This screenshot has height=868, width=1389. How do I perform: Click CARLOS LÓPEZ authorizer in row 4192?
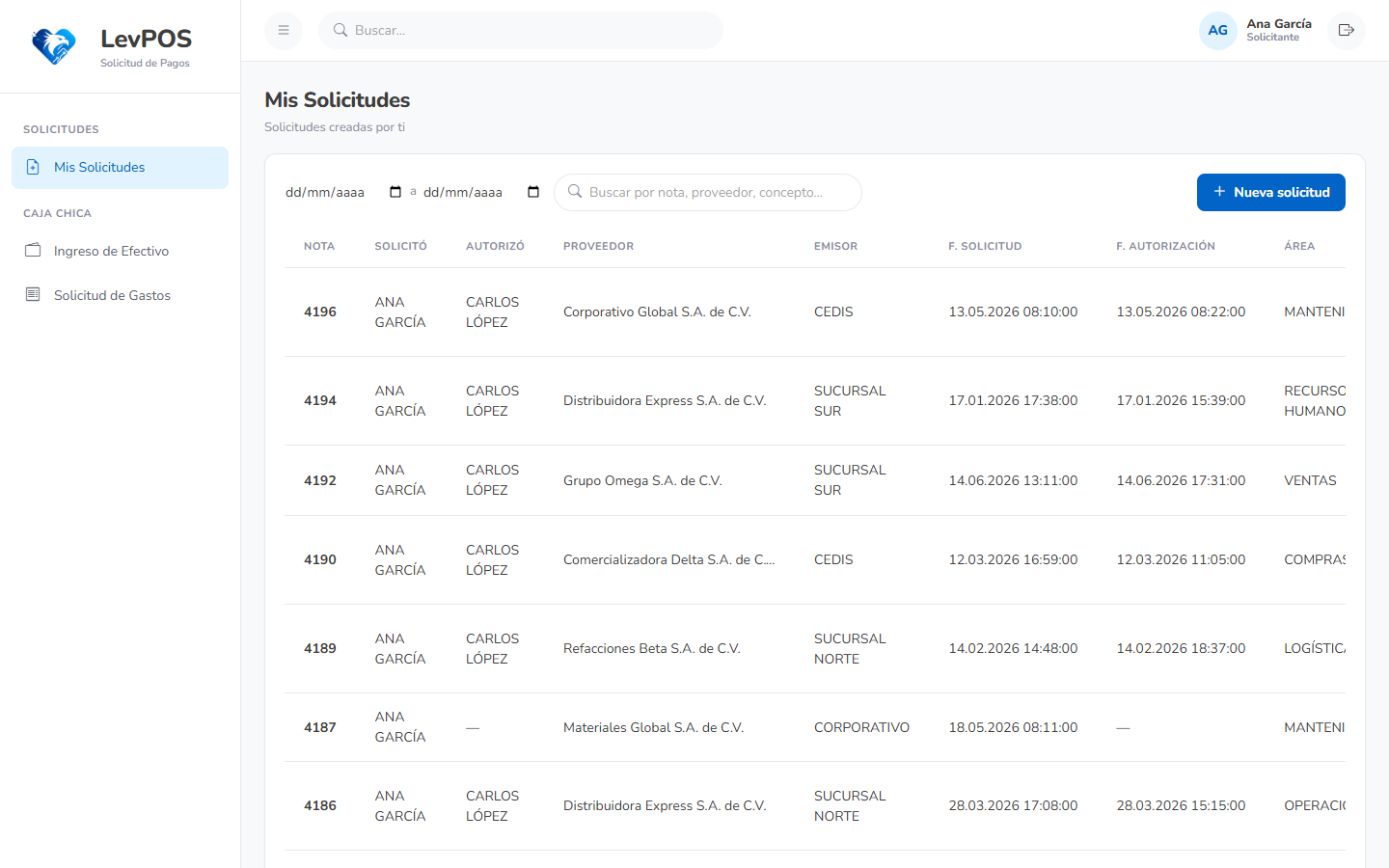pos(492,480)
